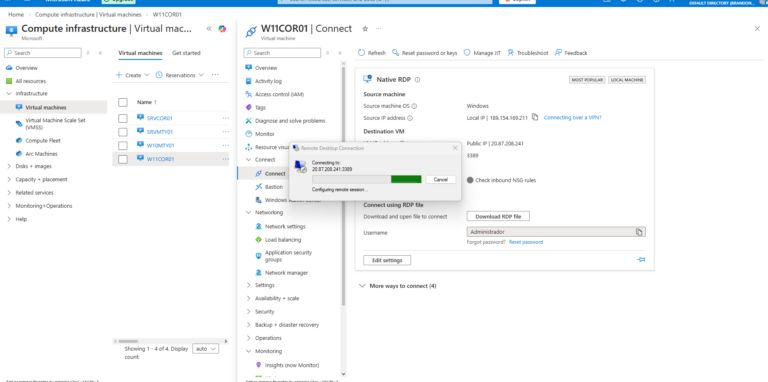Click Edit settings button
Image resolution: width=768 pixels, height=382 pixels.
387,261
